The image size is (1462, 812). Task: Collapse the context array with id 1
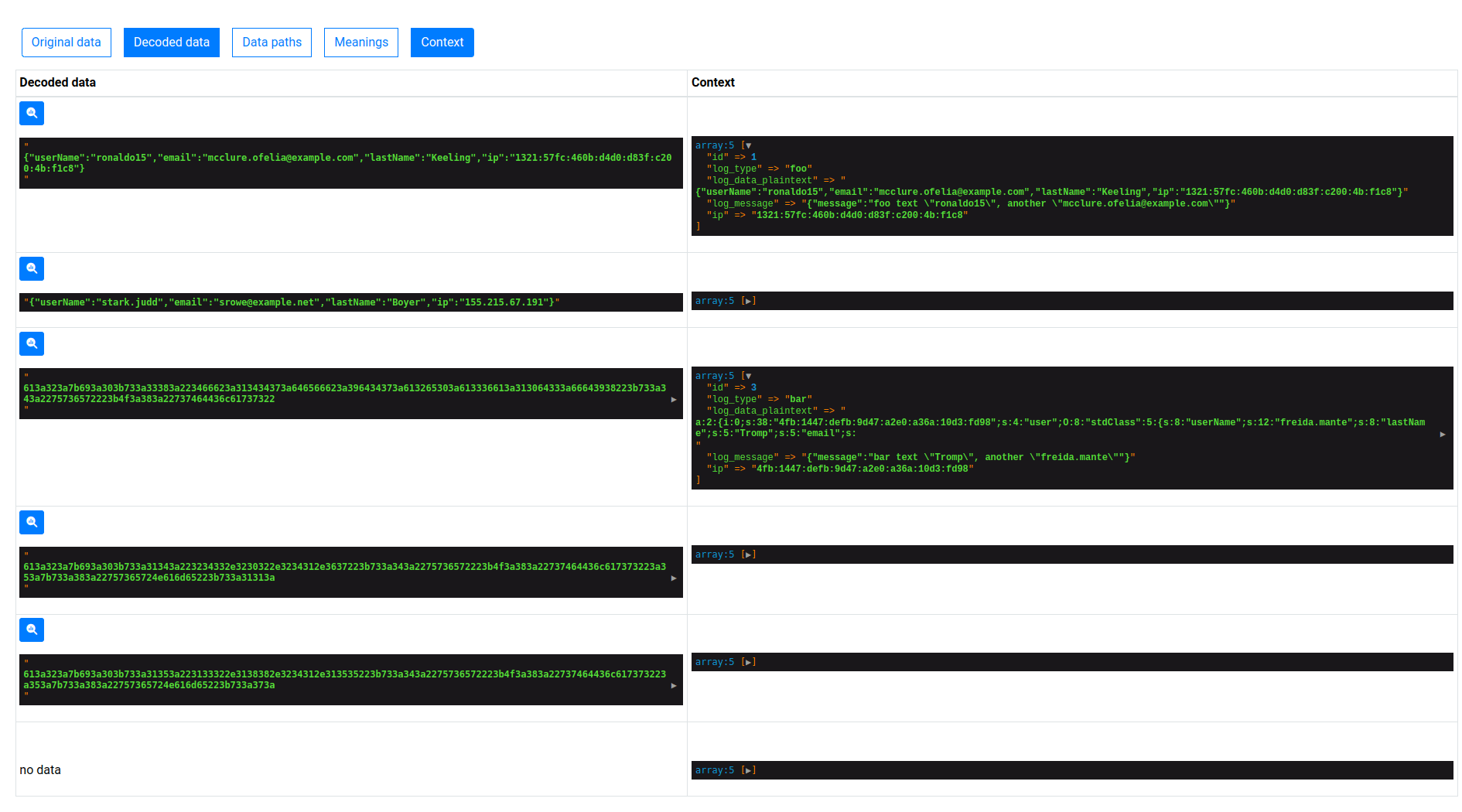(x=748, y=145)
